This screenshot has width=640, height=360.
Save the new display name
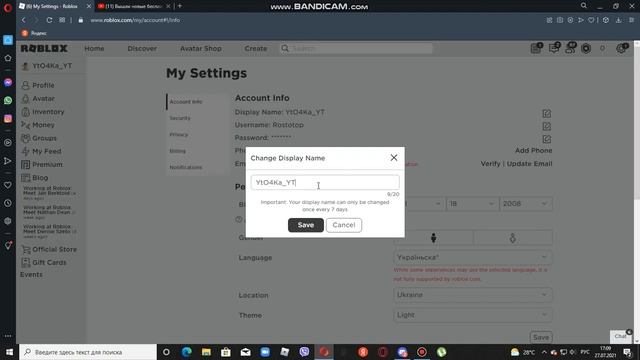click(306, 225)
